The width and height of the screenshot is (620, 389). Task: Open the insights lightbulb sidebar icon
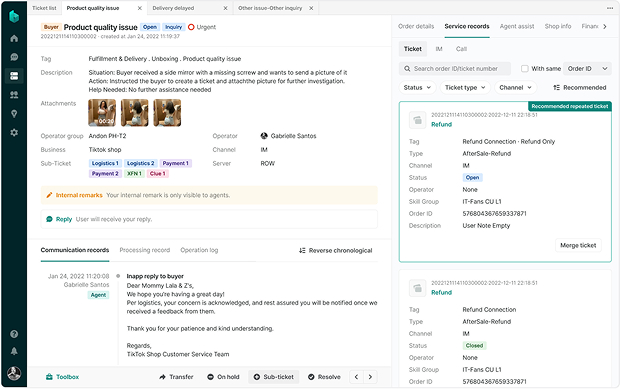point(14,114)
